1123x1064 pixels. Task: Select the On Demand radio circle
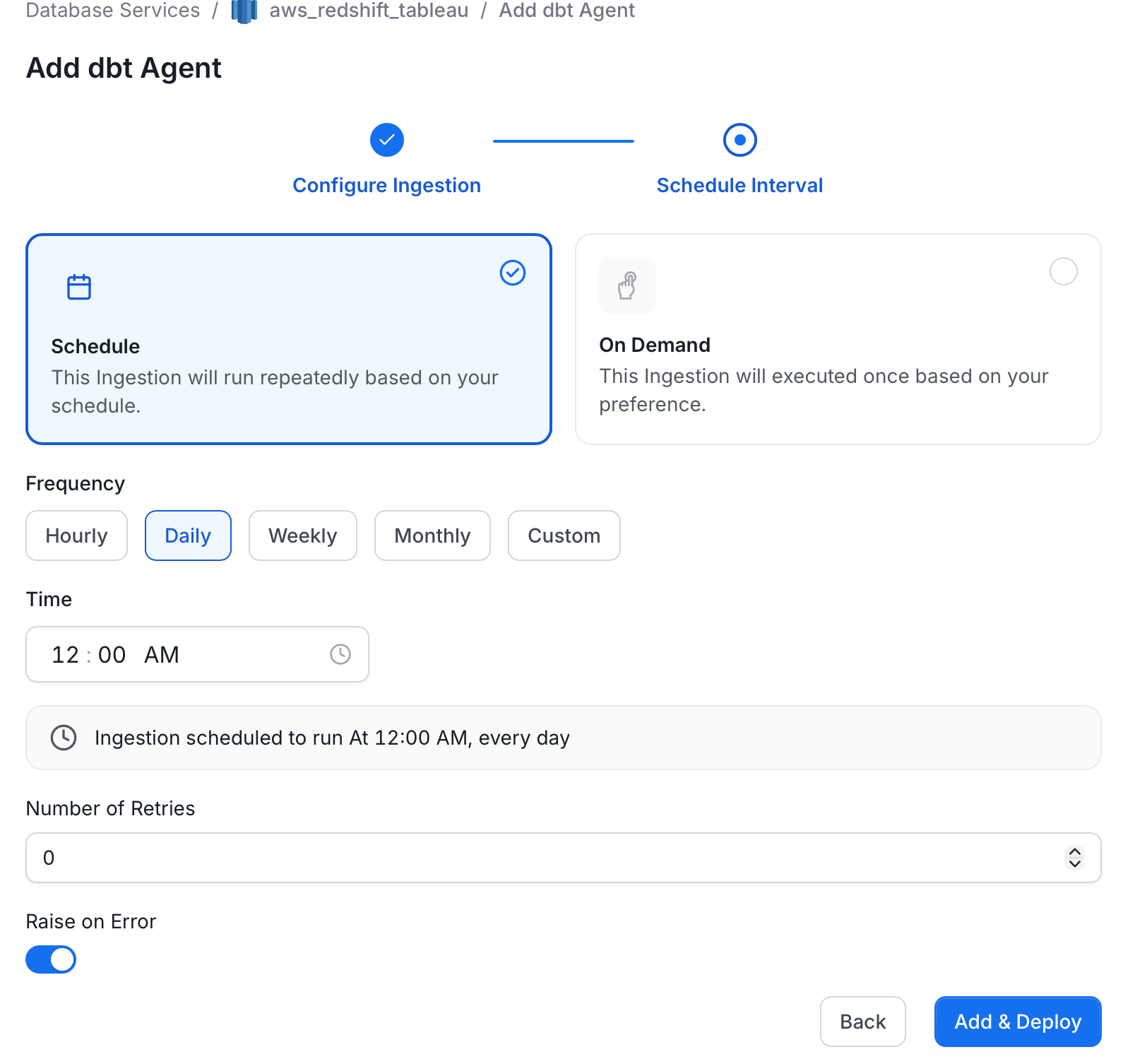[x=1063, y=271]
